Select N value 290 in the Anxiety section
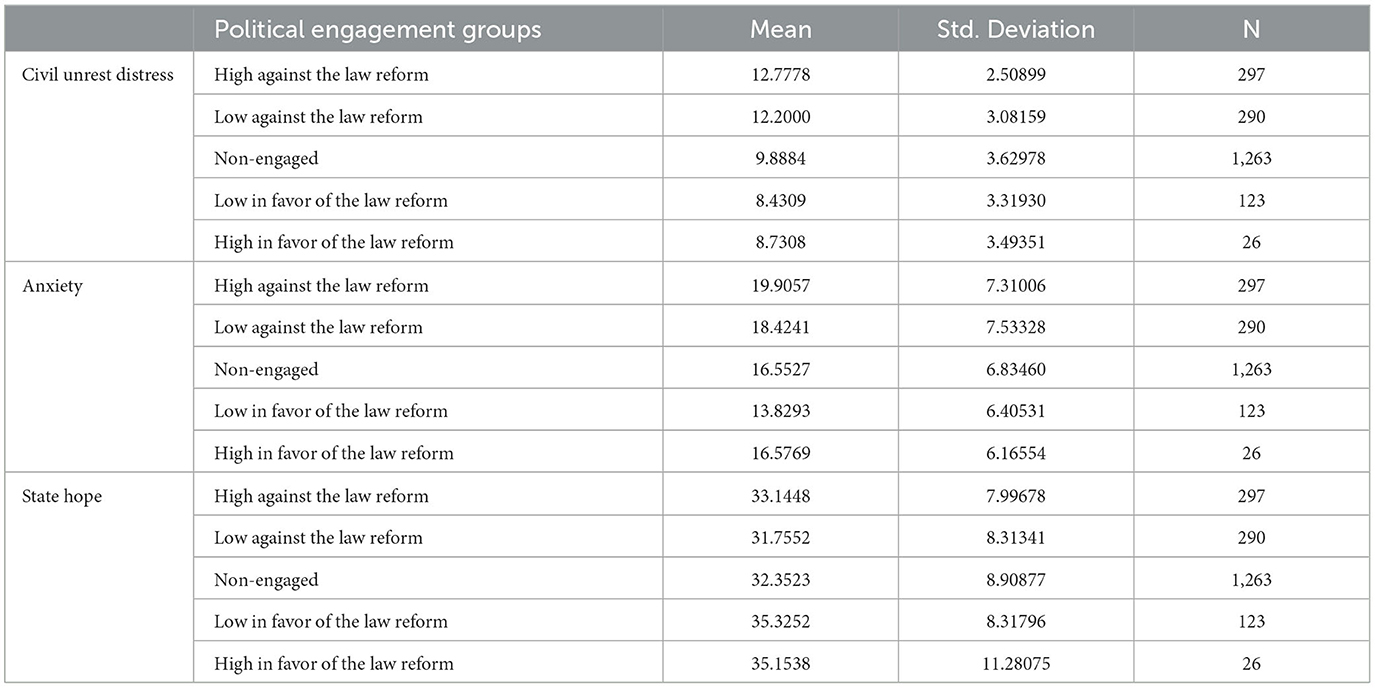Image resolution: width=1375 pixels, height=688 pixels. pos(1252,327)
